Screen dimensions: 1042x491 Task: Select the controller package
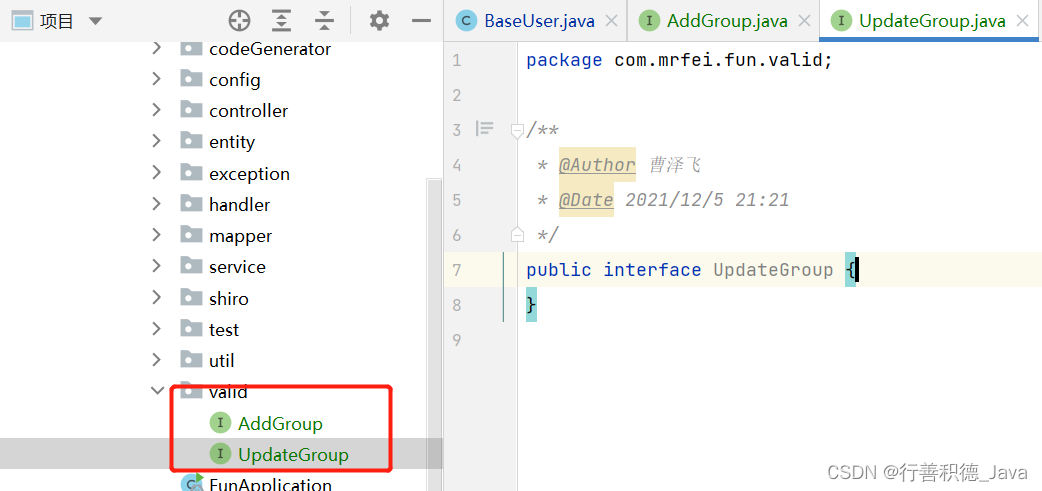pyautogui.click(x=249, y=111)
